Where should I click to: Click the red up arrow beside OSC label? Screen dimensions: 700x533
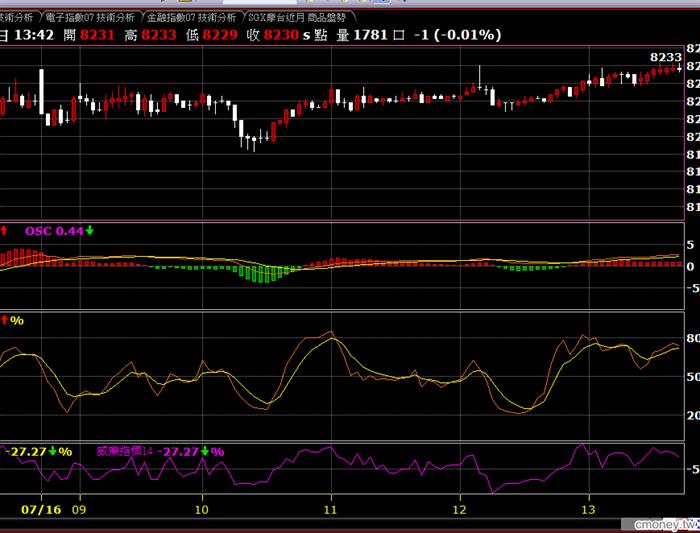(4, 230)
